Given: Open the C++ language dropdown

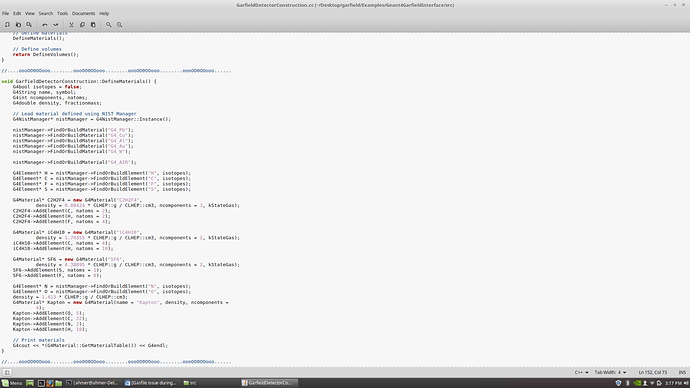Looking at the screenshot, I should 581,372.
